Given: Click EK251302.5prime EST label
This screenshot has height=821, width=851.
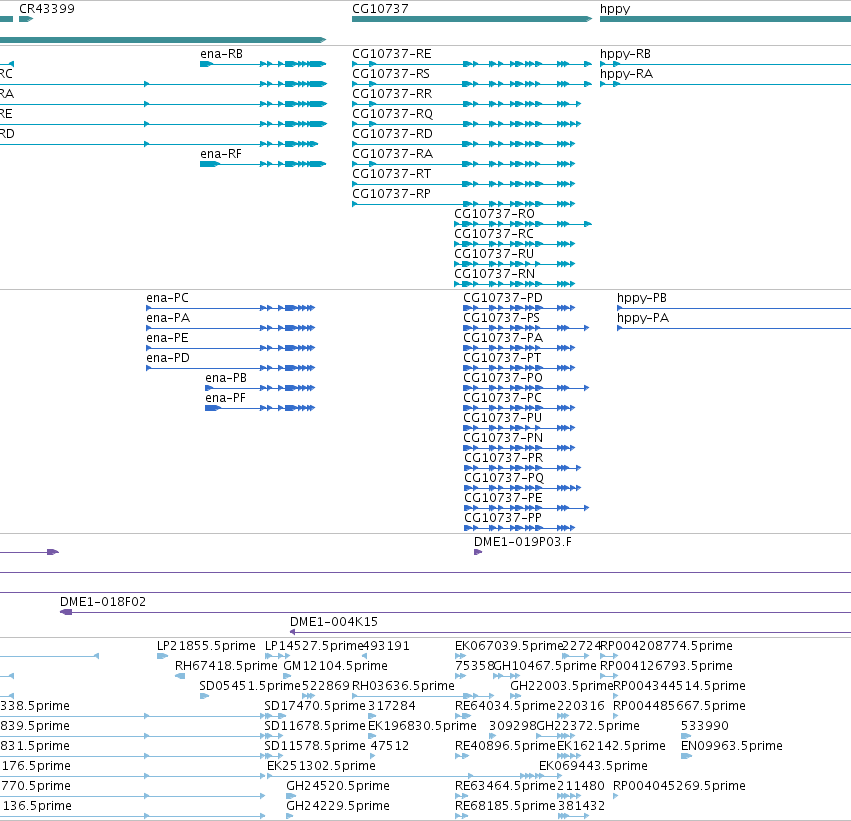Looking at the screenshot, I should pyautogui.click(x=321, y=767).
